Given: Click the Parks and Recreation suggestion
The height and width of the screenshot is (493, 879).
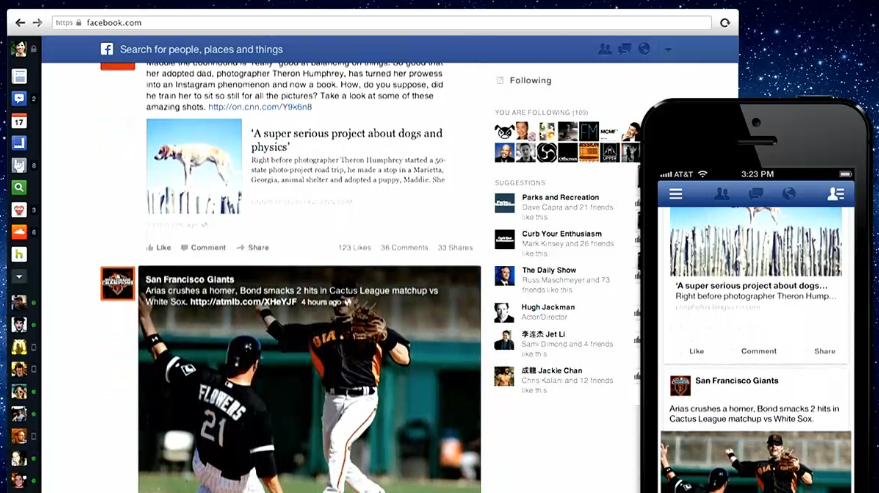Looking at the screenshot, I should [x=560, y=198].
